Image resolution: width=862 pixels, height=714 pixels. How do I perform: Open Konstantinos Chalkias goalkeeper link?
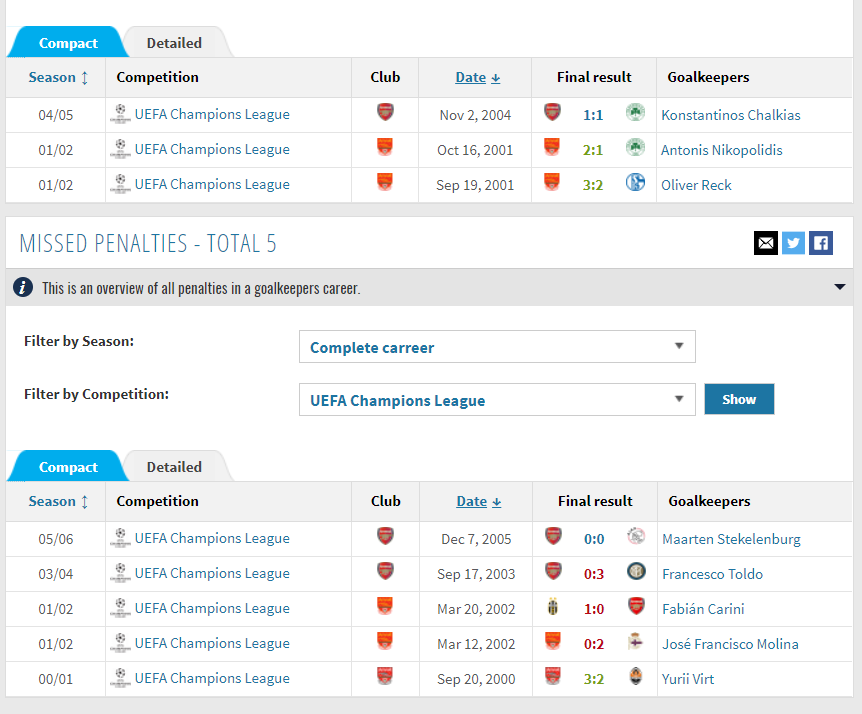click(730, 115)
